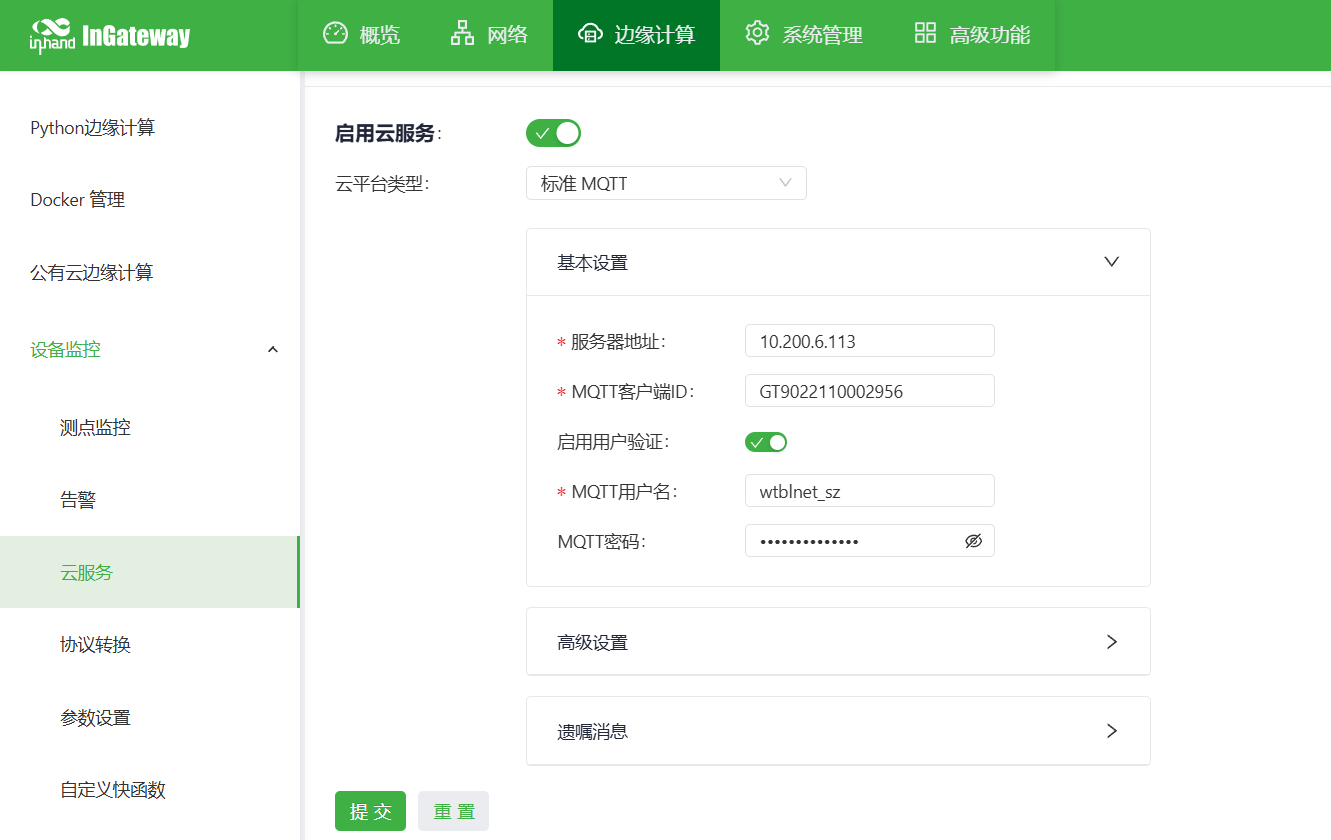Click the MQTT密码 input field
This screenshot has height=840, width=1331.
pos(870,541)
